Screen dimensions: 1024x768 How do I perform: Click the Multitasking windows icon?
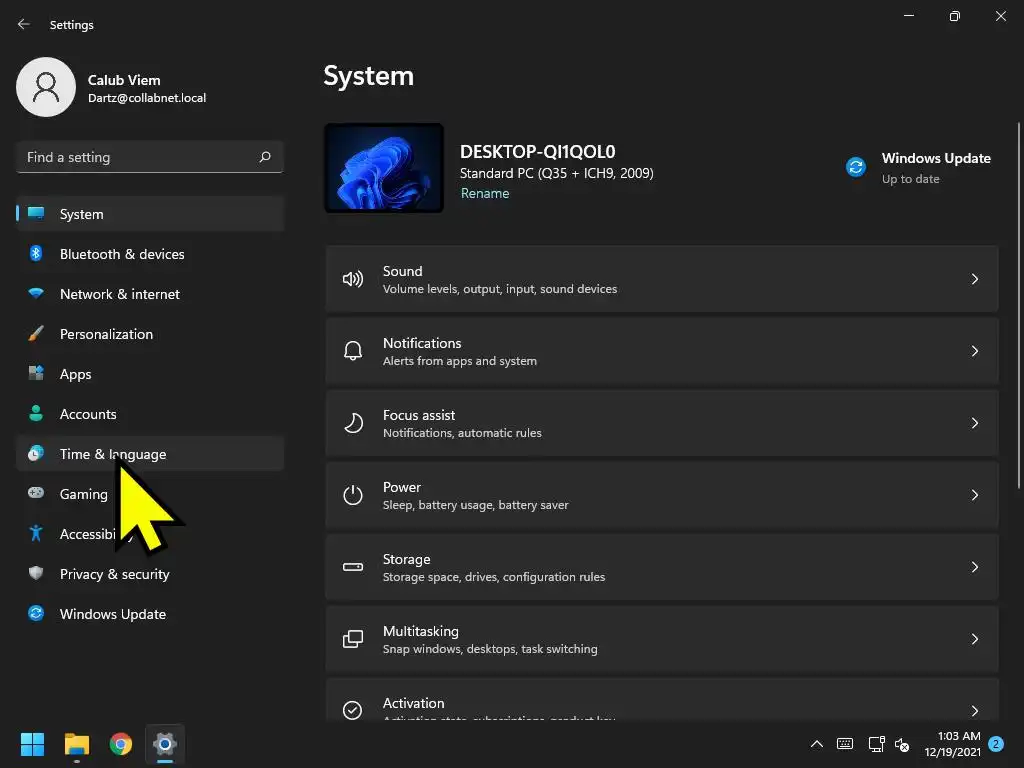(353, 639)
